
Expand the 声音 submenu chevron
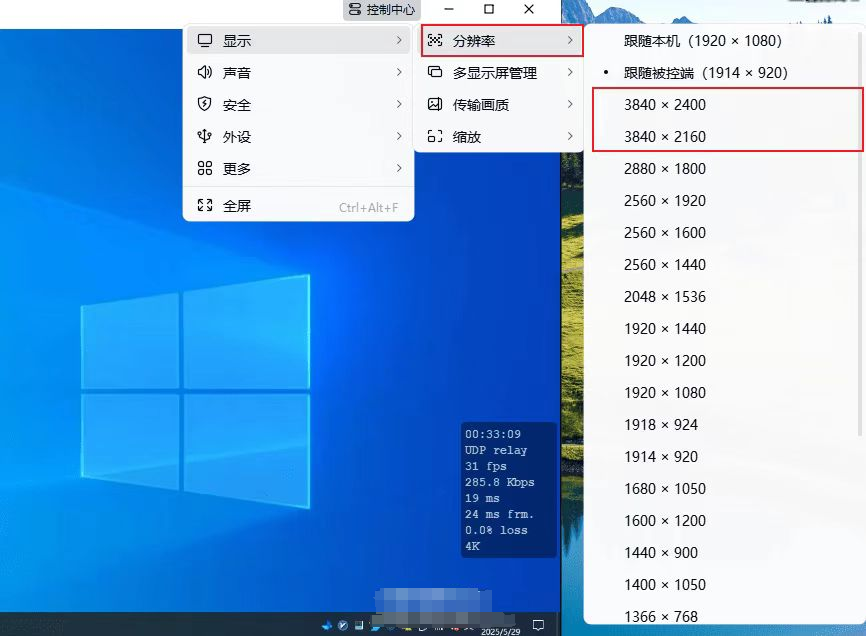pos(399,73)
